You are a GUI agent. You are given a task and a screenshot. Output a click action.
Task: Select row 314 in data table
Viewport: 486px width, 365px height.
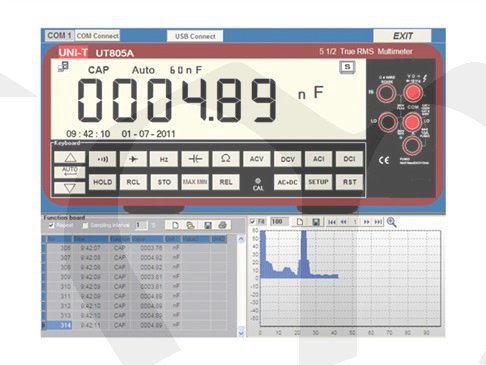tap(135, 325)
